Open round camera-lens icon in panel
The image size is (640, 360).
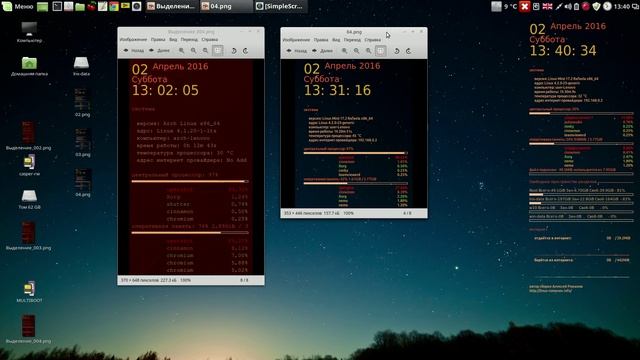coord(137,6)
